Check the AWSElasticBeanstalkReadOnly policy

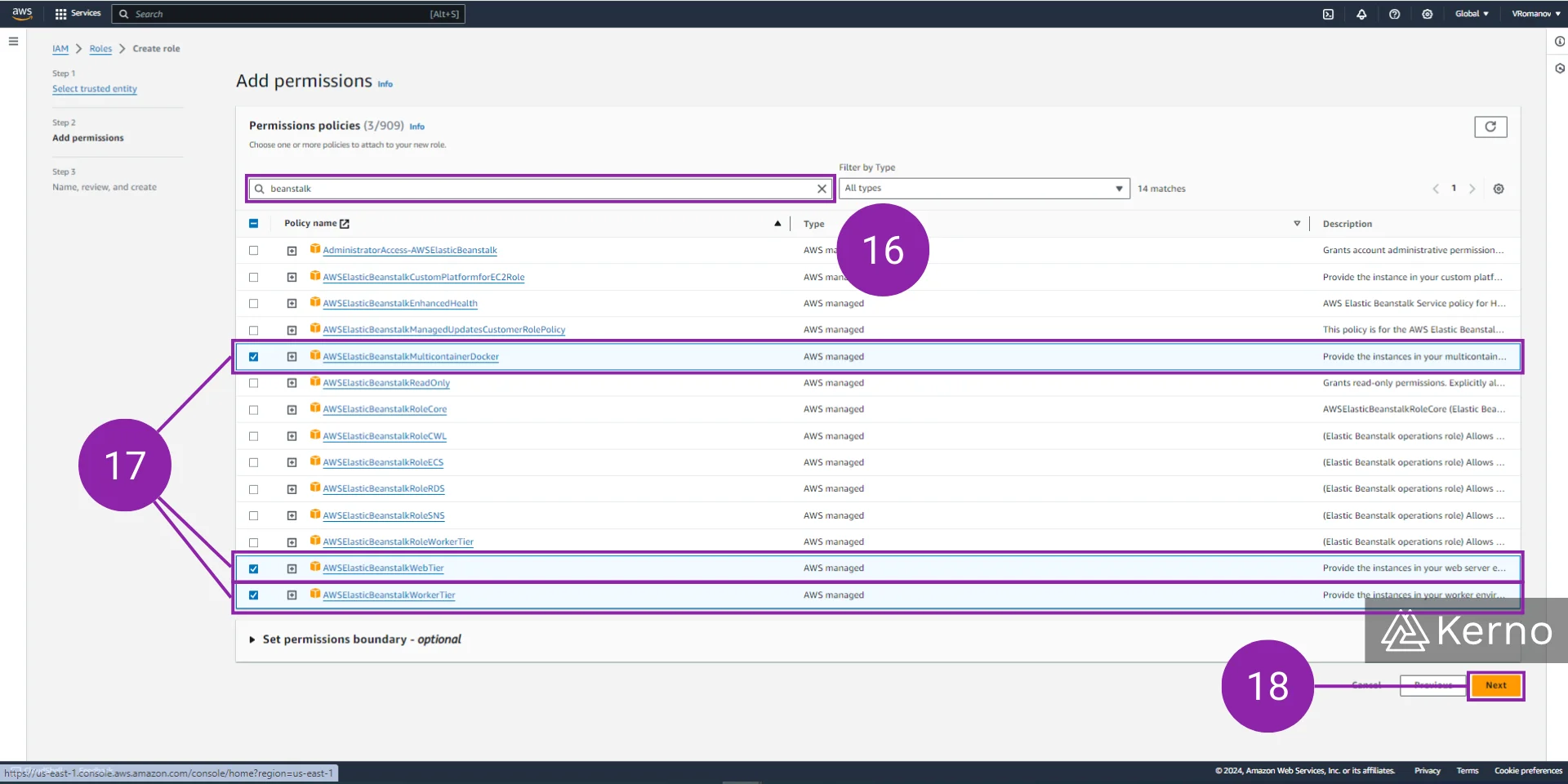pos(253,383)
